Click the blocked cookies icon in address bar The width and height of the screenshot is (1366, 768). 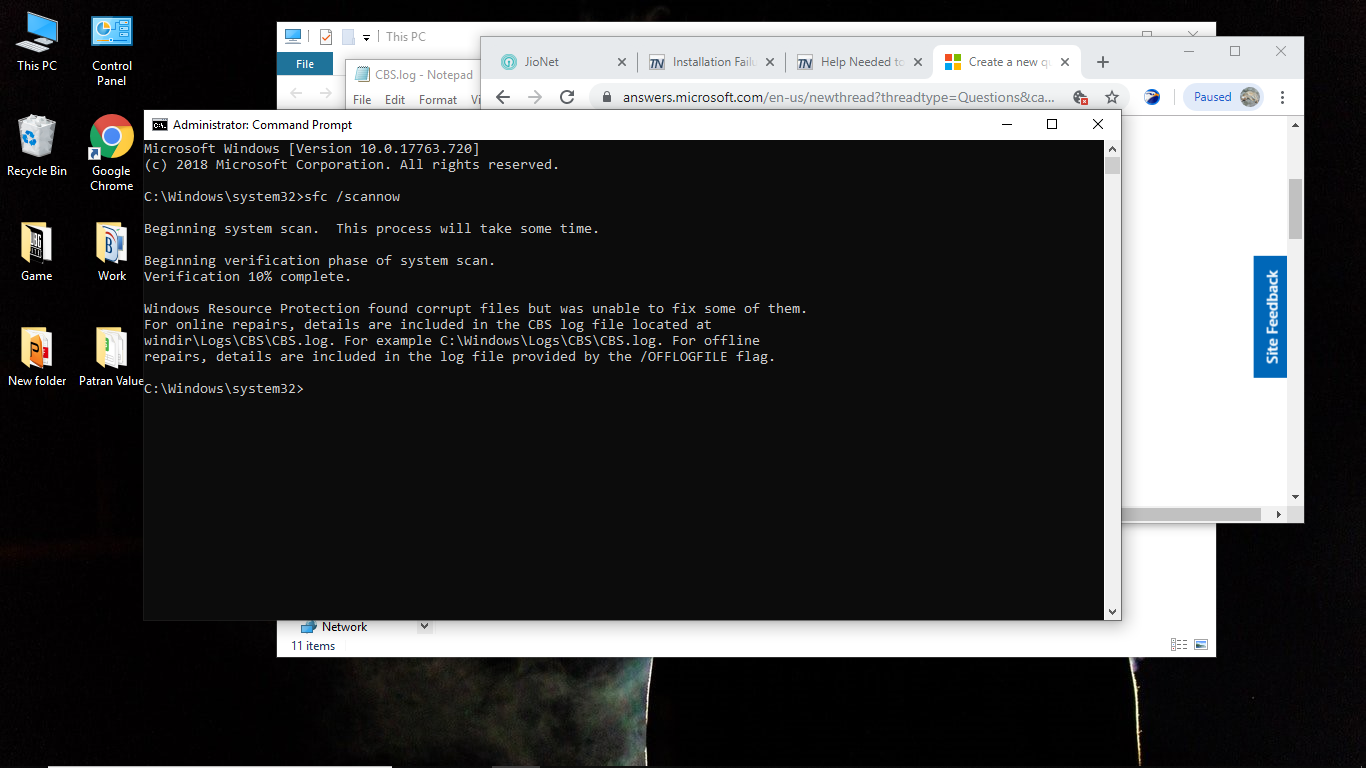[x=1080, y=97]
